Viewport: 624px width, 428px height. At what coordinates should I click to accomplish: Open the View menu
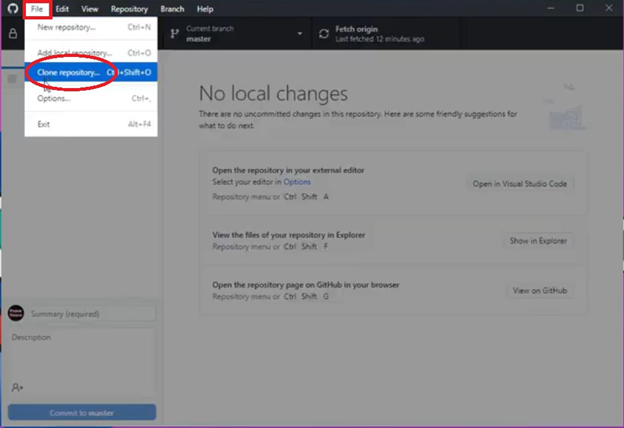click(x=90, y=9)
